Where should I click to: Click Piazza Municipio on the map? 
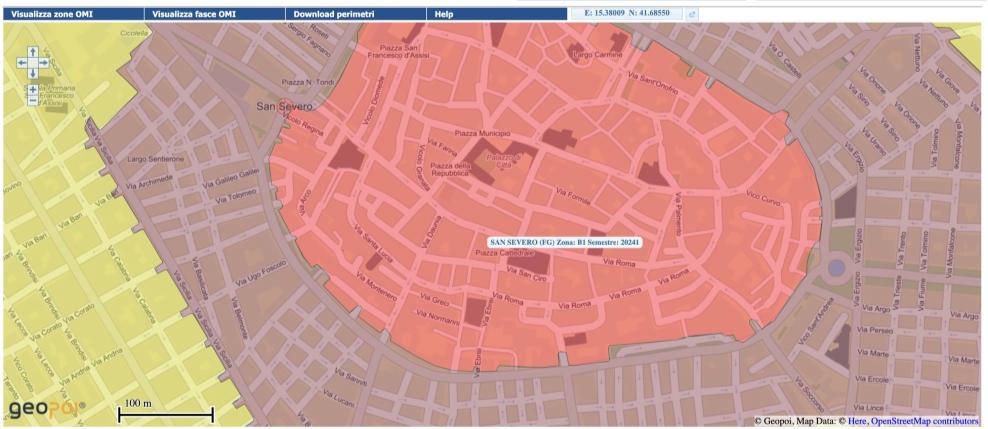click(x=482, y=133)
